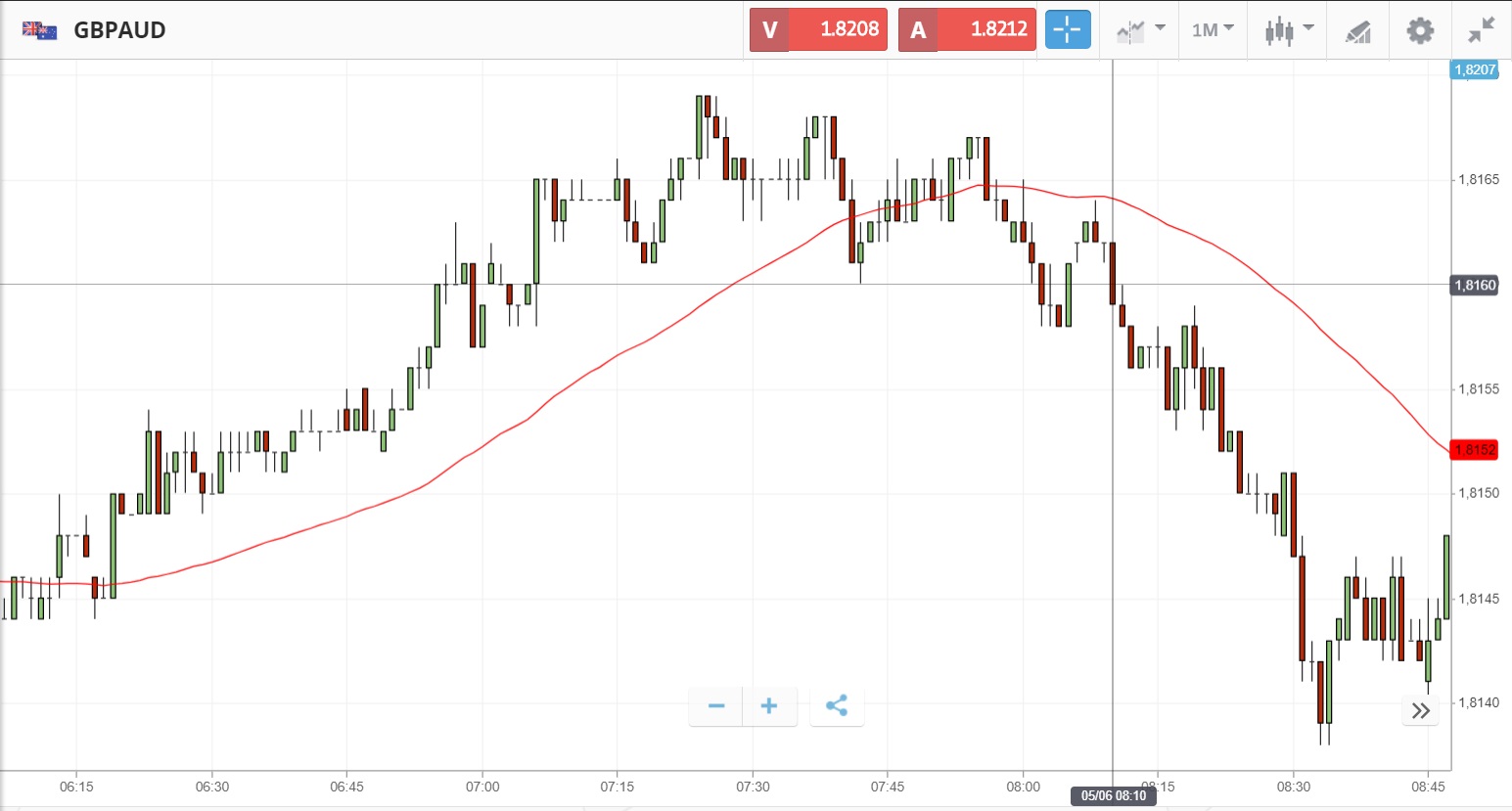Share the chart using the share icon
1512x811 pixels.
click(837, 706)
